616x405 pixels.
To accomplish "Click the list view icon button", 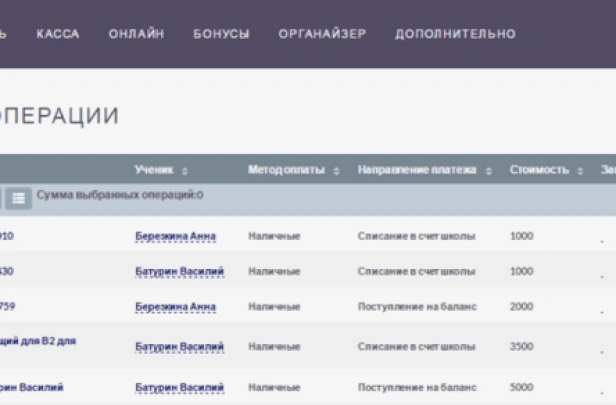I will click(x=19, y=197).
